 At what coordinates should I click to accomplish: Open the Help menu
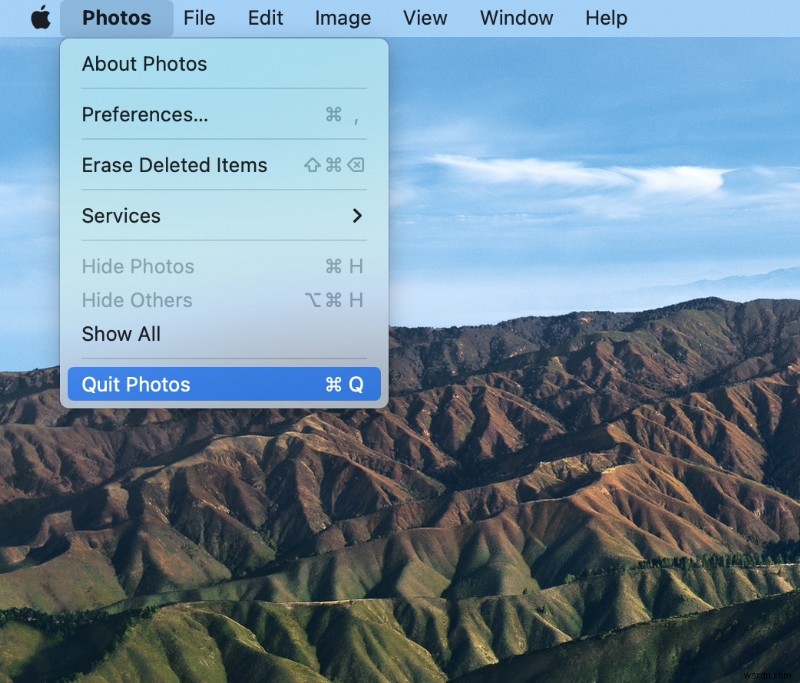pyautogui.click(x=605, y=17)
